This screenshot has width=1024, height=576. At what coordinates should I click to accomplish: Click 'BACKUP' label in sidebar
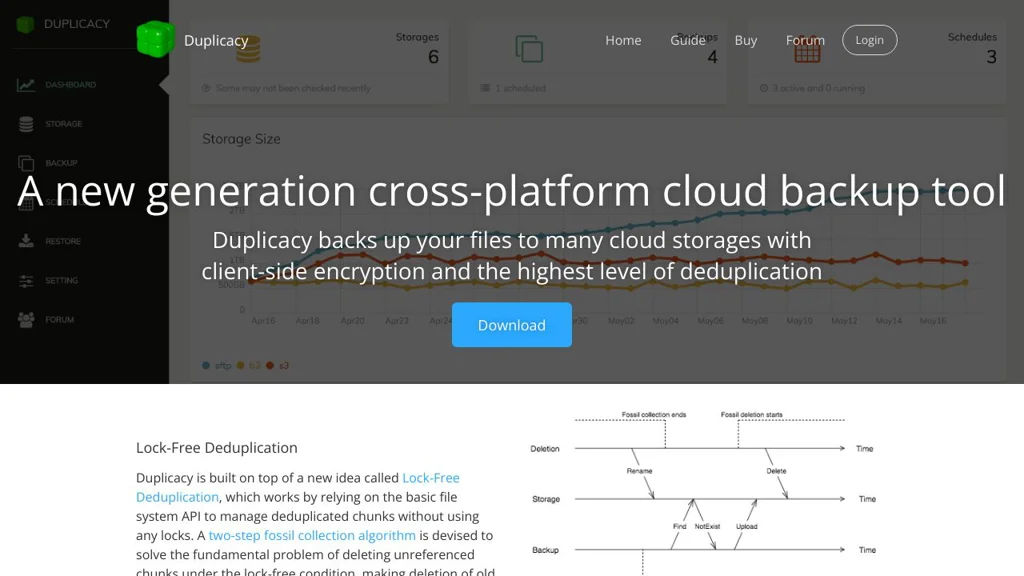pos(61,163)
